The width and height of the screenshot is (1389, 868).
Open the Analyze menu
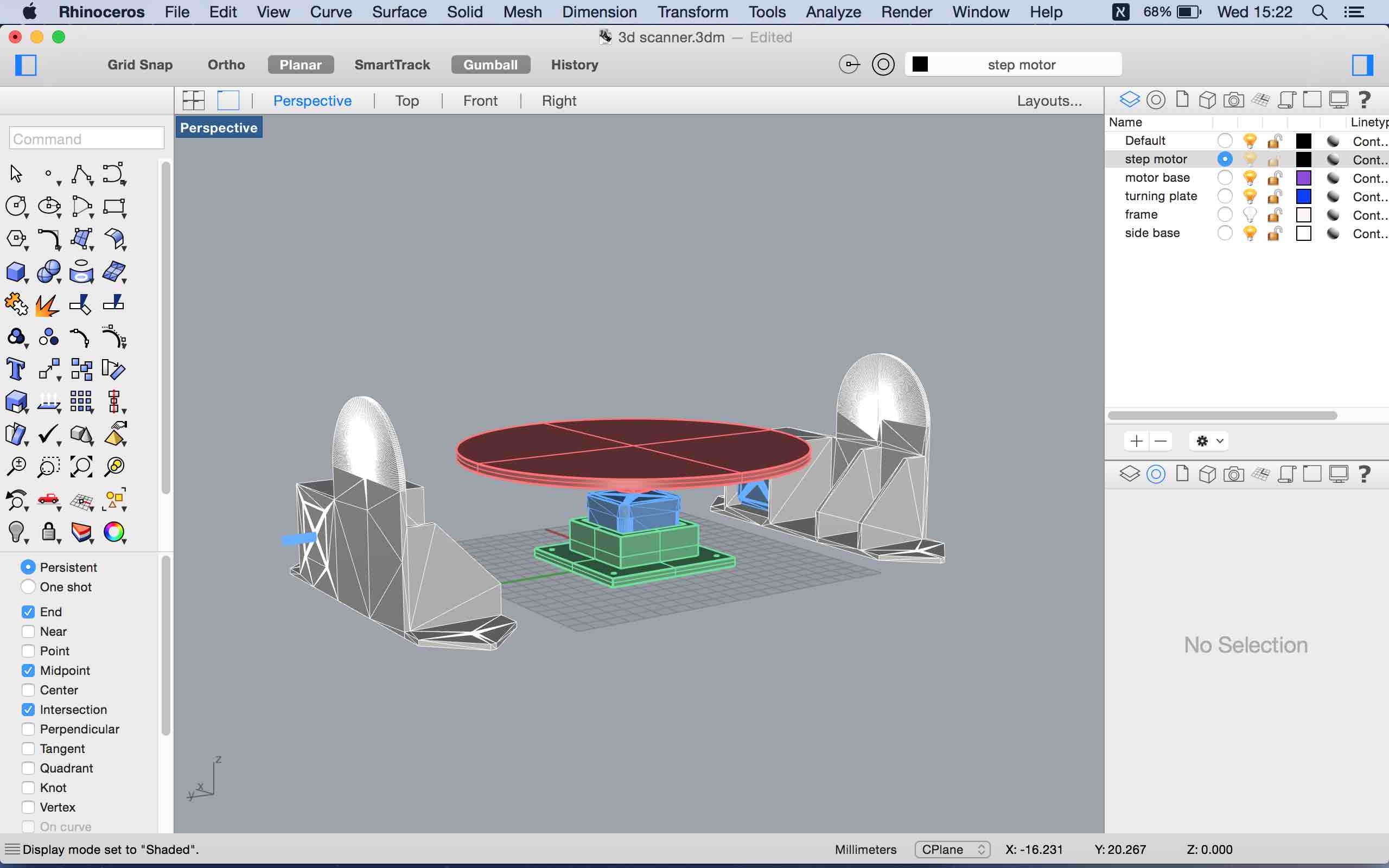[833, 12]
